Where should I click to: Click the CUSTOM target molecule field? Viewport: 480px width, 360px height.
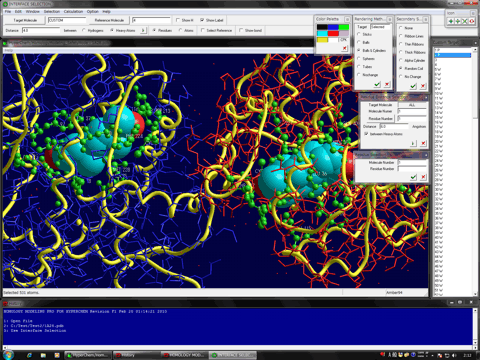click(x=67, y=20)
